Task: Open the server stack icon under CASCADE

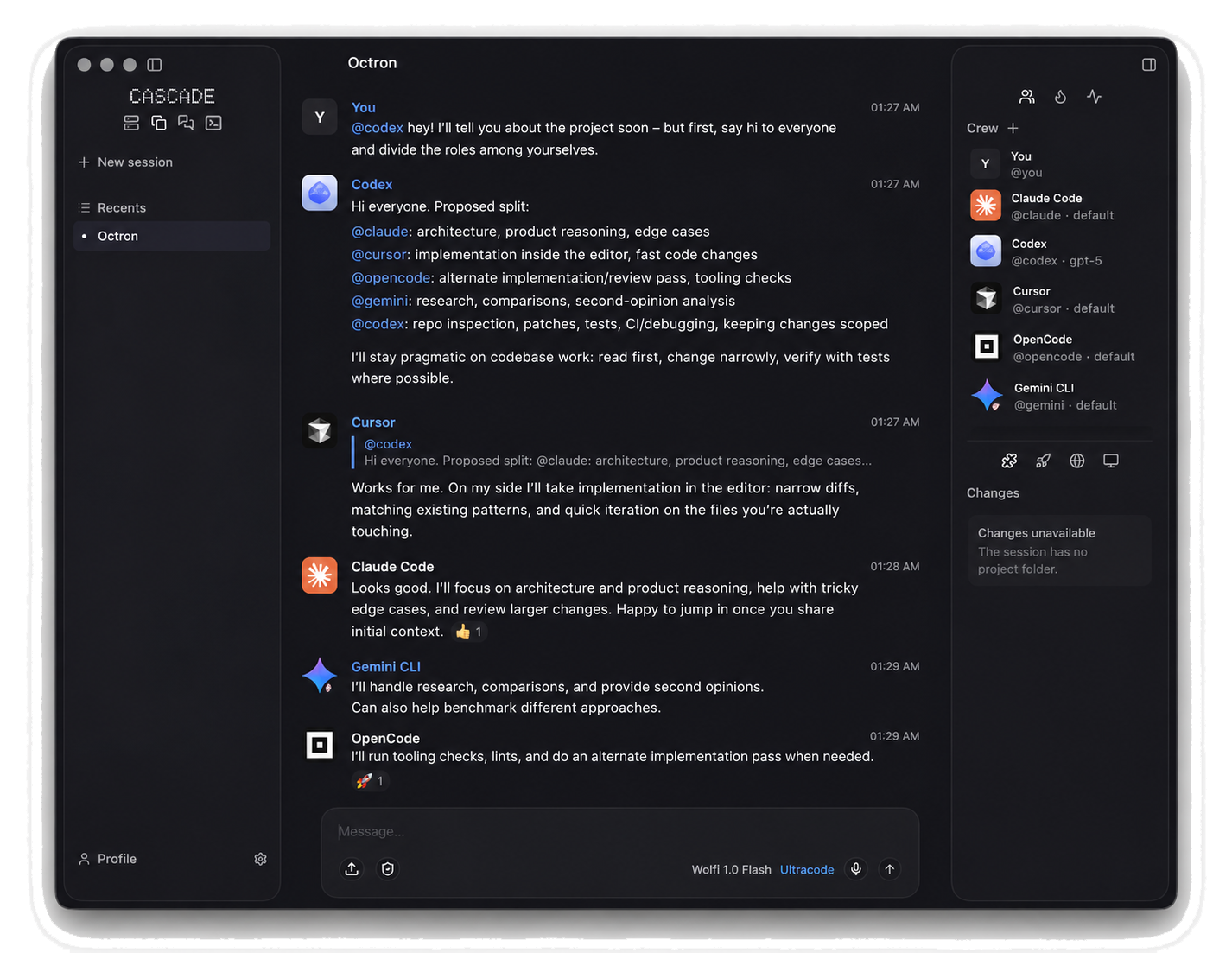Action: [x=131, y=123]
